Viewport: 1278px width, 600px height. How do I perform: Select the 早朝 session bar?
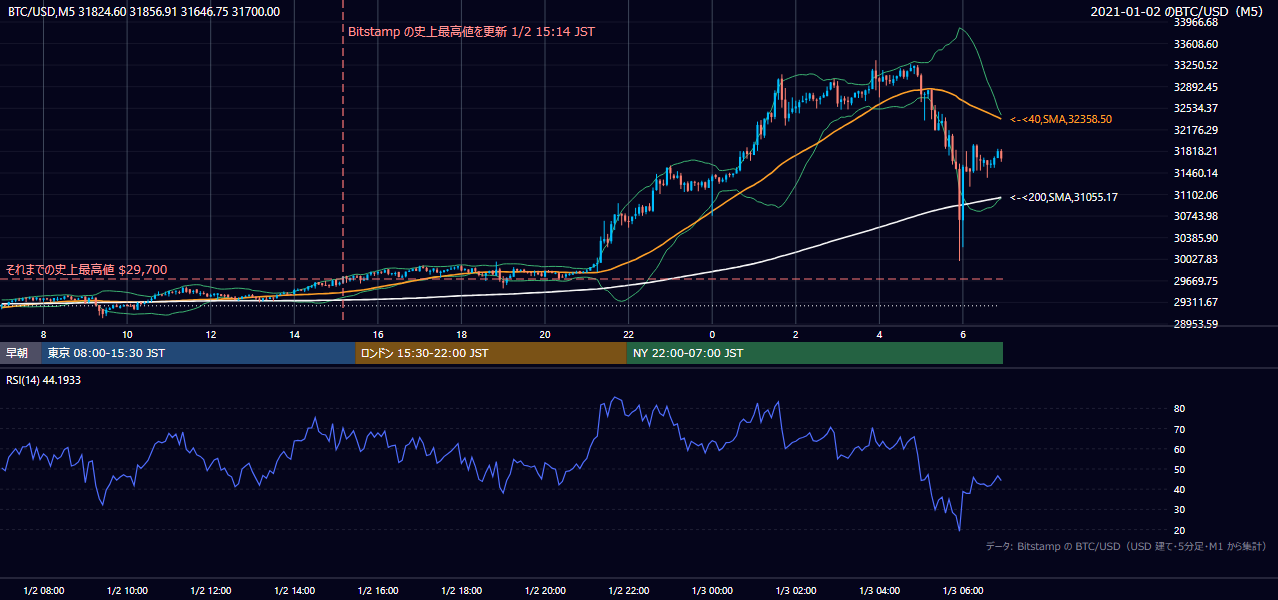click(x=21, y=353)
